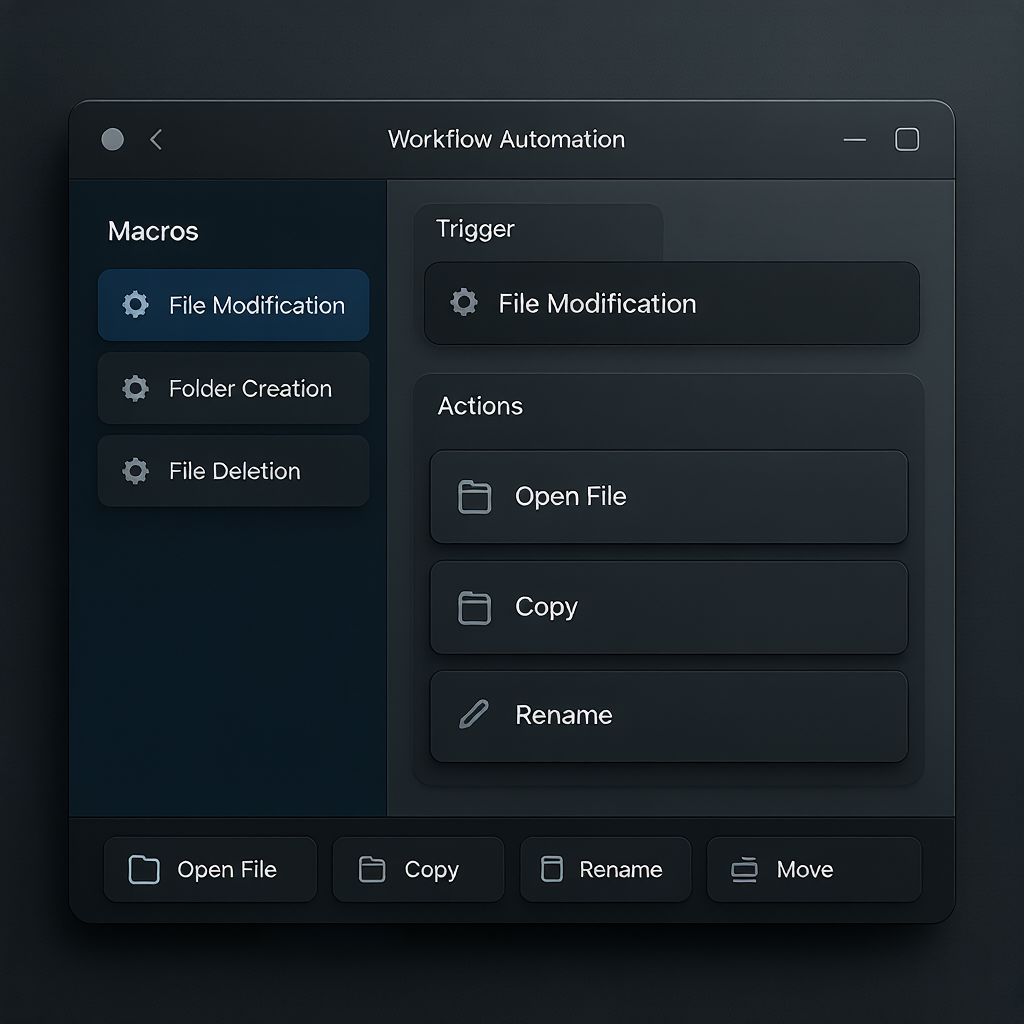Click folder icon on bottom Open File button

click(144, 869)
